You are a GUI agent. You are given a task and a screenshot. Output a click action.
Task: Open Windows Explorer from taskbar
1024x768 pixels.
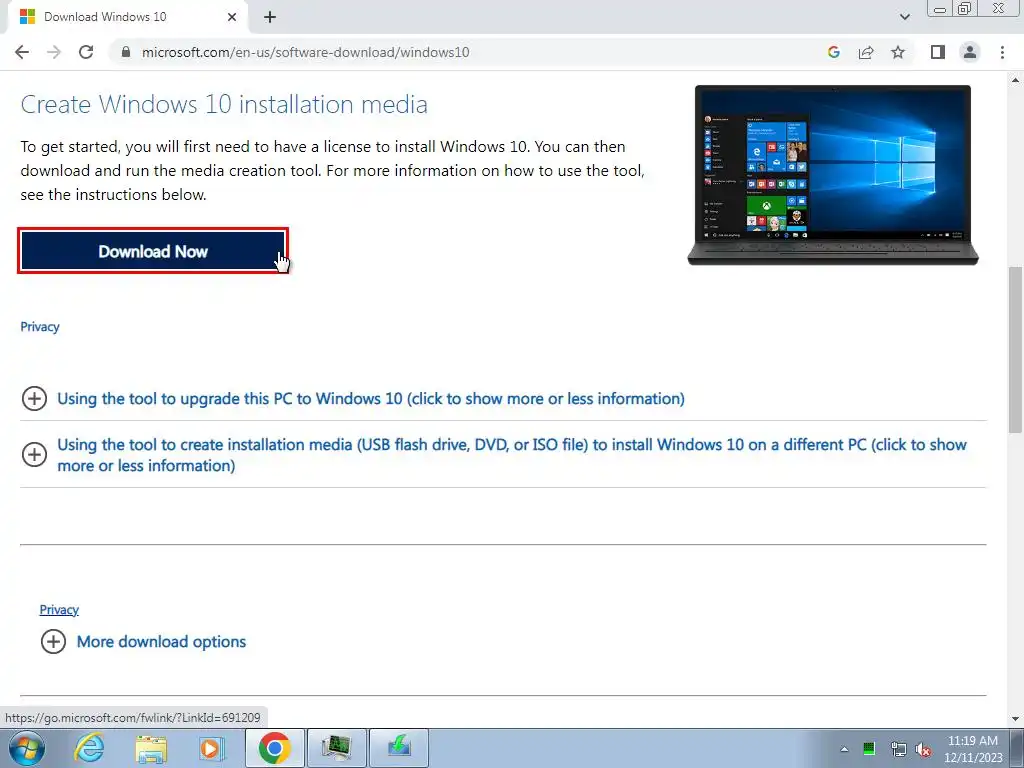(151, 748)
